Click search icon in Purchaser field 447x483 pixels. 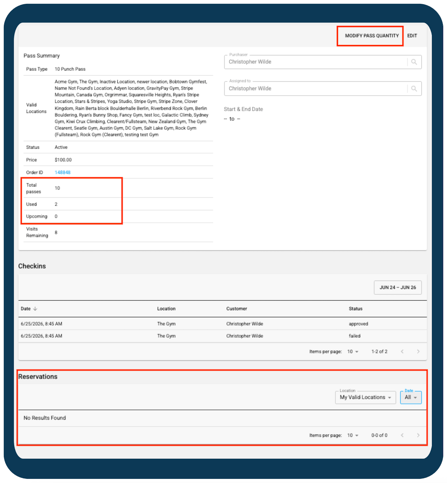pyautogui.click(x=414, y=62)
